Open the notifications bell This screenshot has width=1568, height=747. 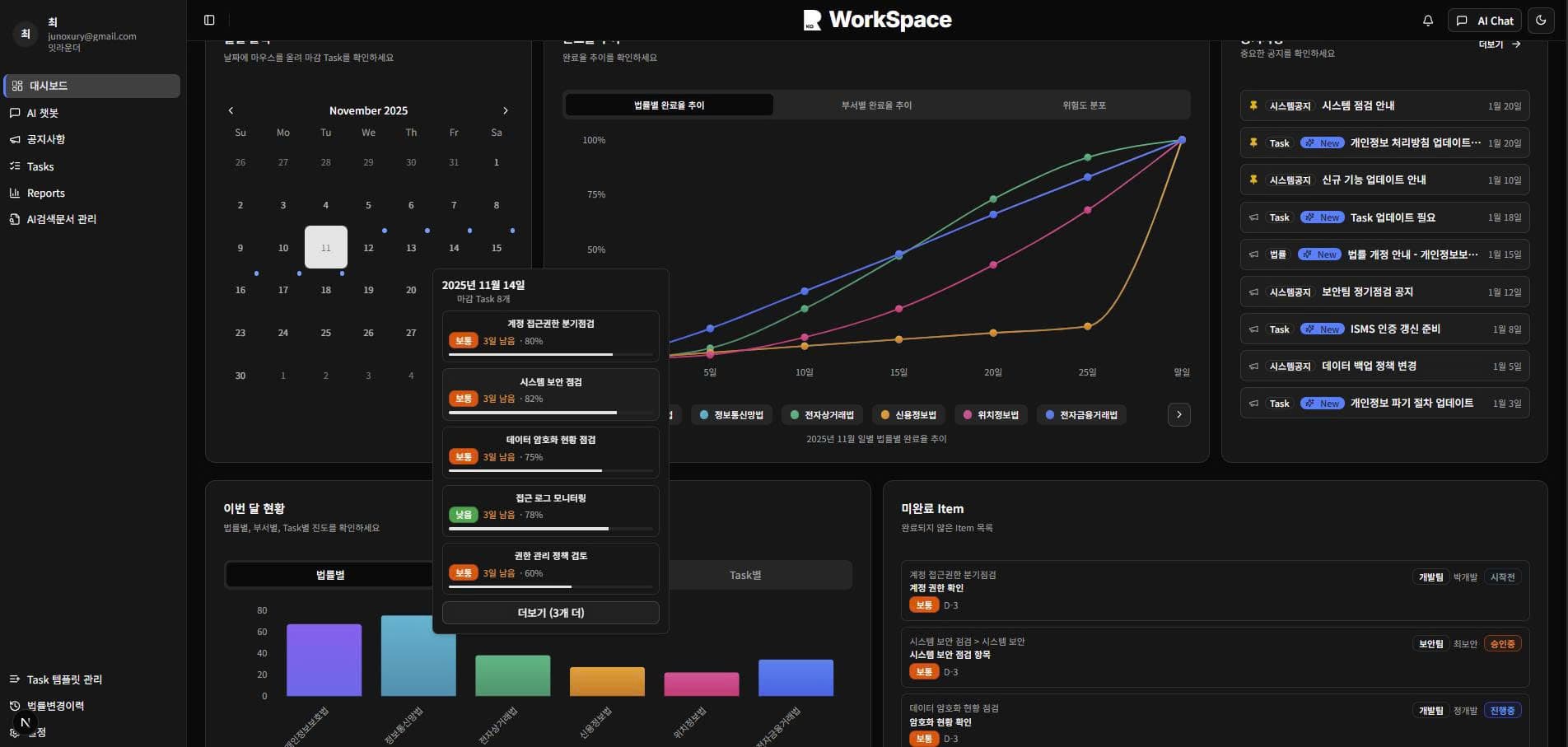coord(1428,21)
